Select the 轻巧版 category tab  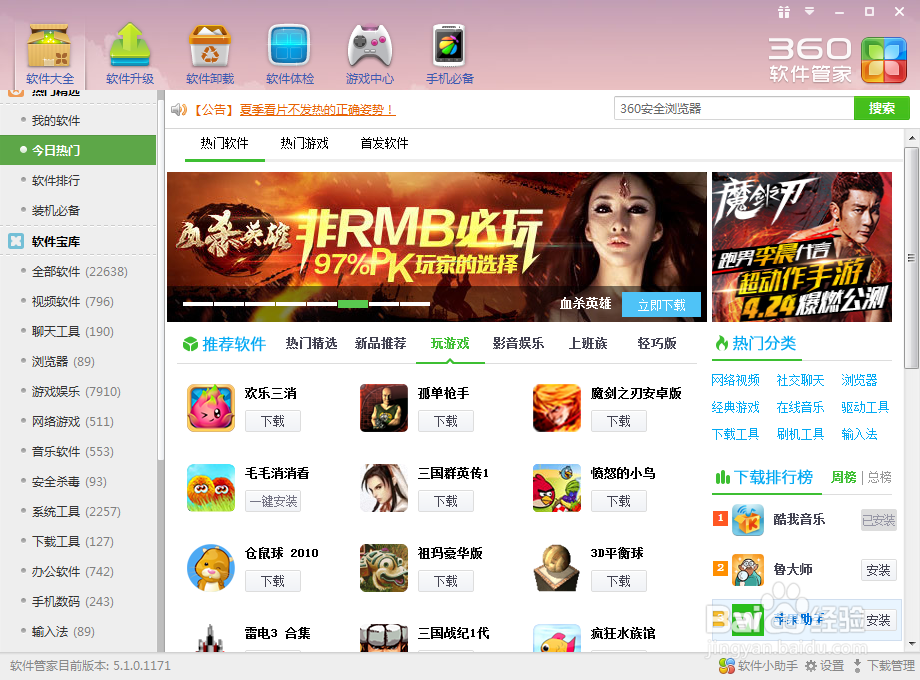click(x=657, y=343)
